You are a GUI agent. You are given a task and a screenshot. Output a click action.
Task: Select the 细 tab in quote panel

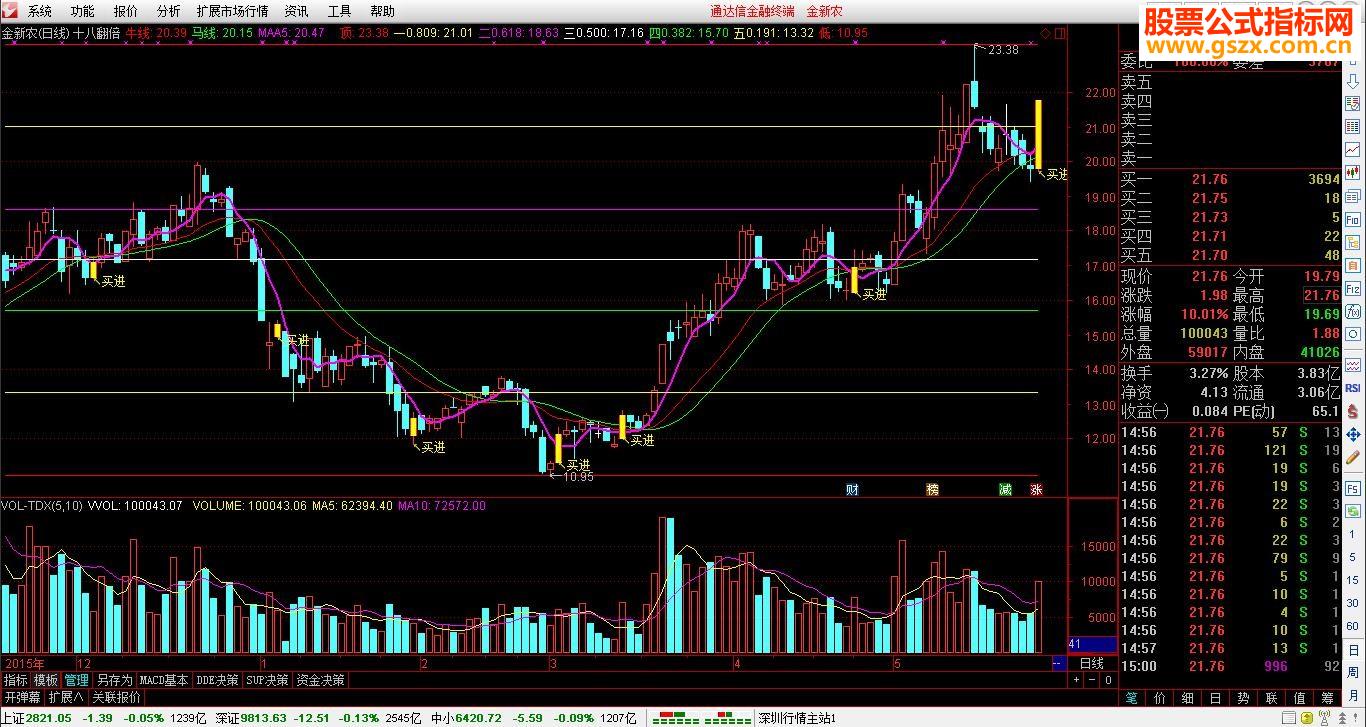[x=1187, y=698]
